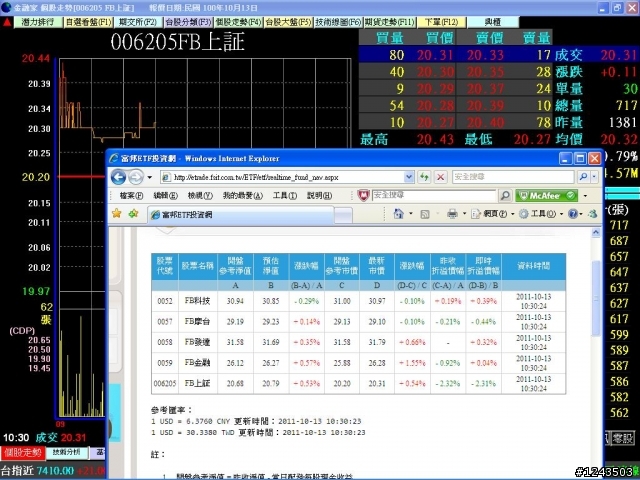Go back with IE back arrow
The height and width of the screenshot is (480, 640).
(x=118, y=177)
